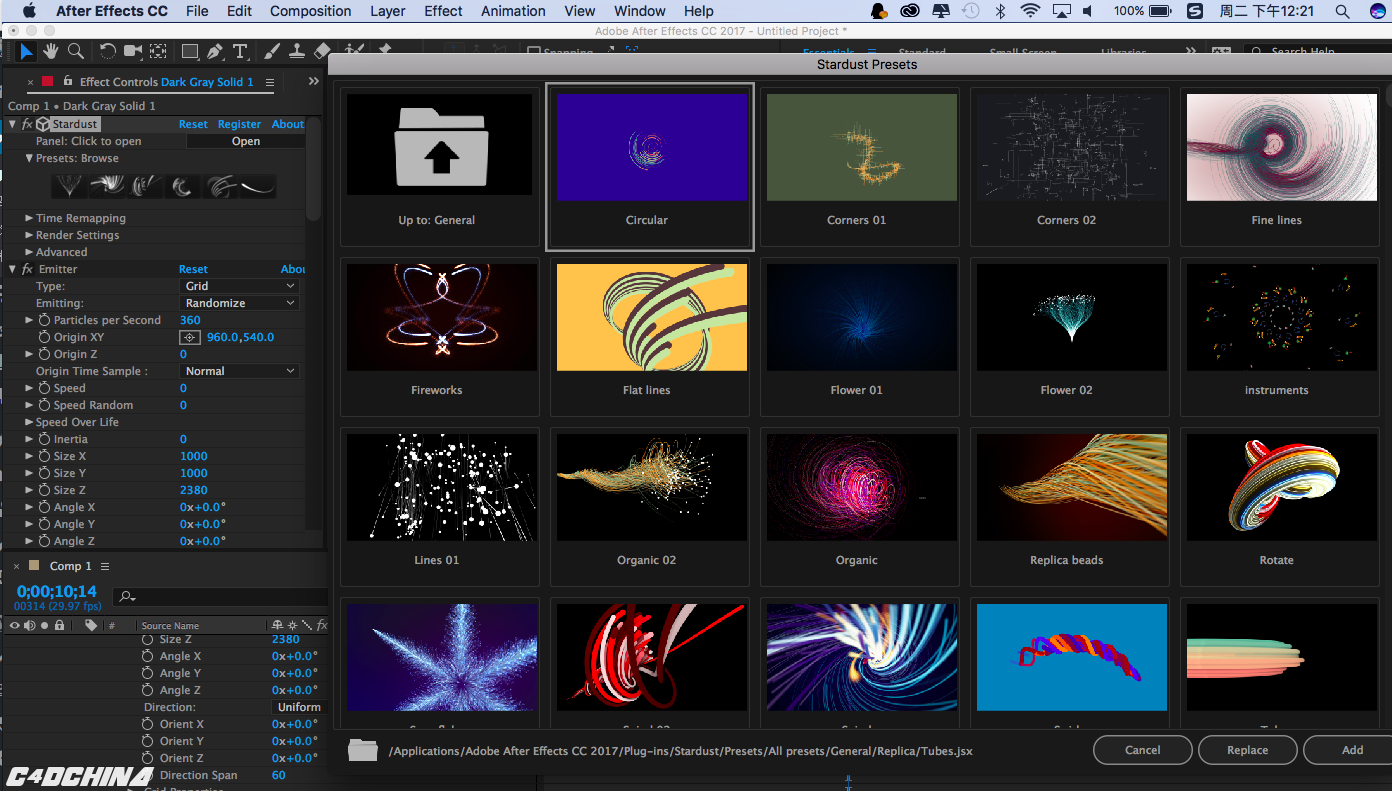Click Reset link for the Emitter effect
This screenshot has width=1392, height=791.
(193, 269)
